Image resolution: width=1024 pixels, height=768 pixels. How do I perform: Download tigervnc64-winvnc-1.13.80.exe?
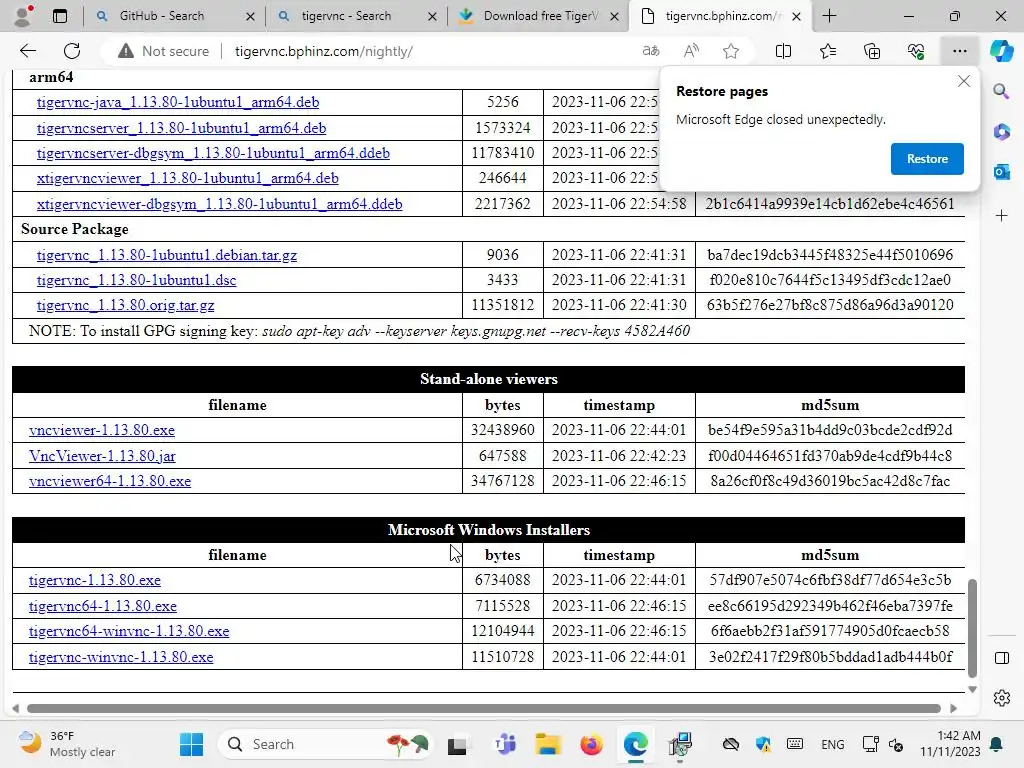pos(129,631)
